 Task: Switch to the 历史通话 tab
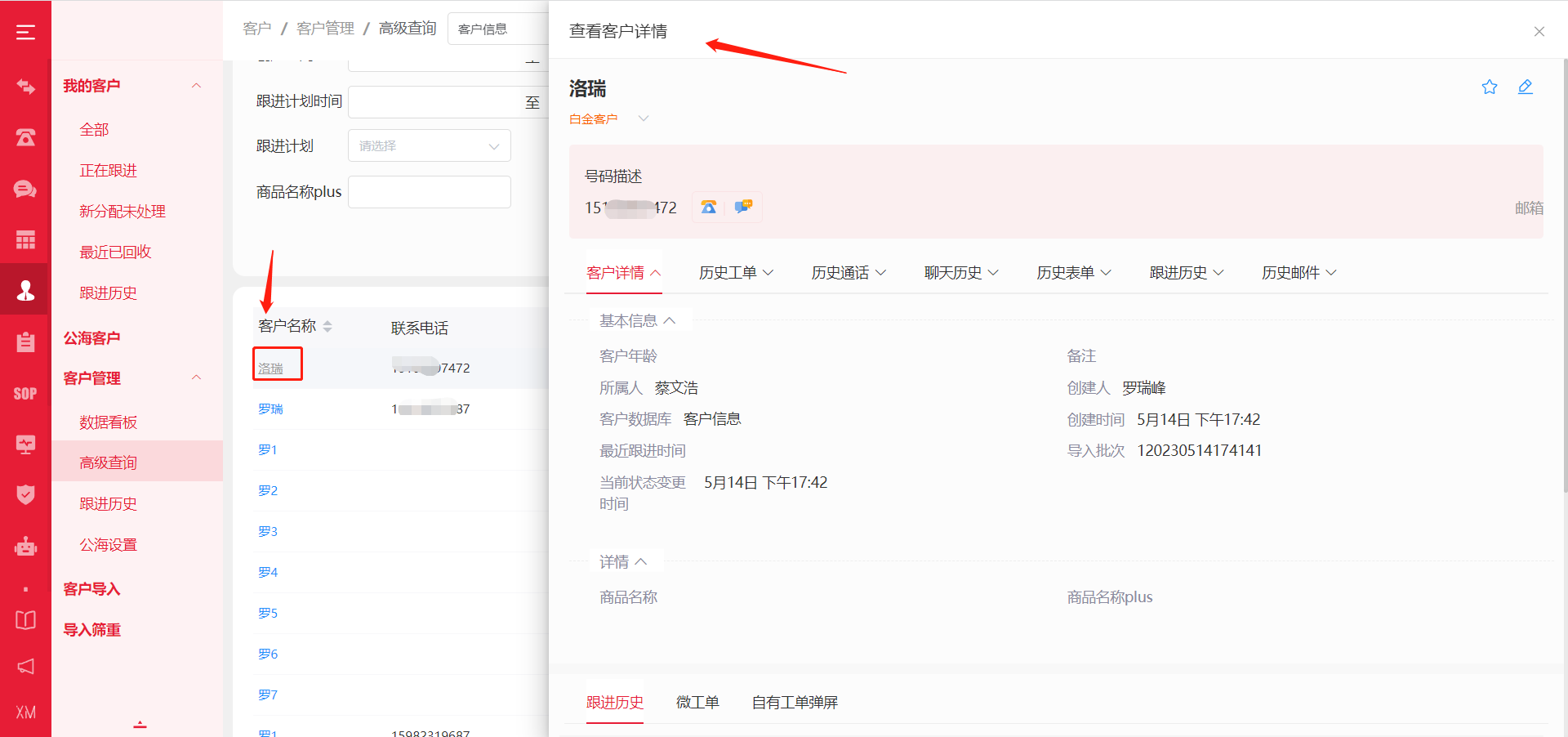[848, 273]
